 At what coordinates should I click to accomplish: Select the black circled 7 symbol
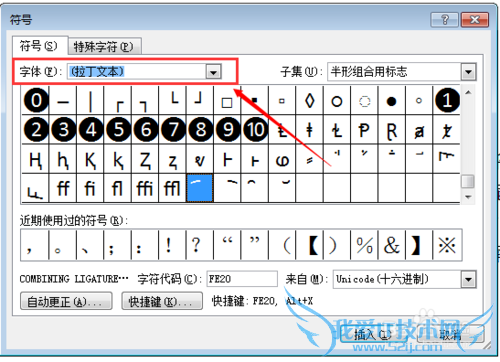(x=173, y=130)
